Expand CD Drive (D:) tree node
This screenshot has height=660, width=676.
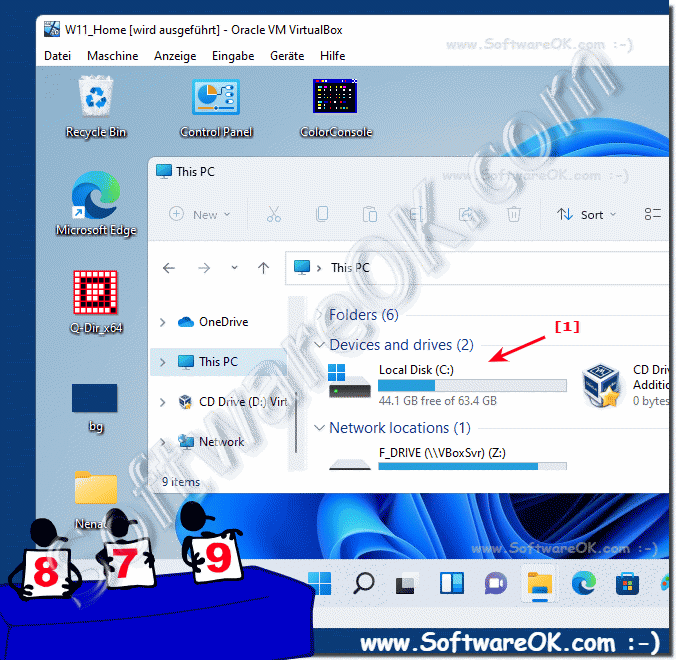163,402
